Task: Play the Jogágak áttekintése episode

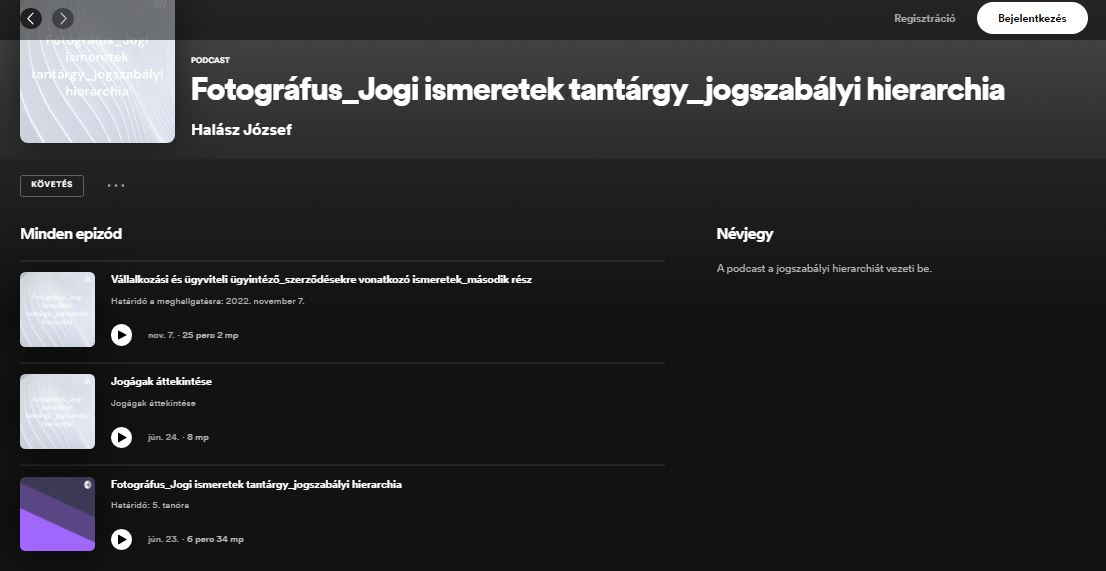Action: [x=121, y=437]
